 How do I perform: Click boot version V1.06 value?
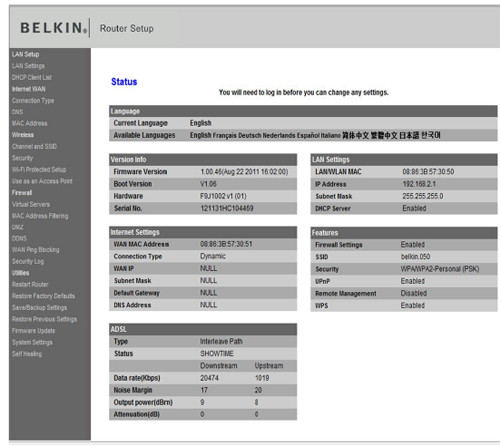pyautogui.click(x=208, y=184)
